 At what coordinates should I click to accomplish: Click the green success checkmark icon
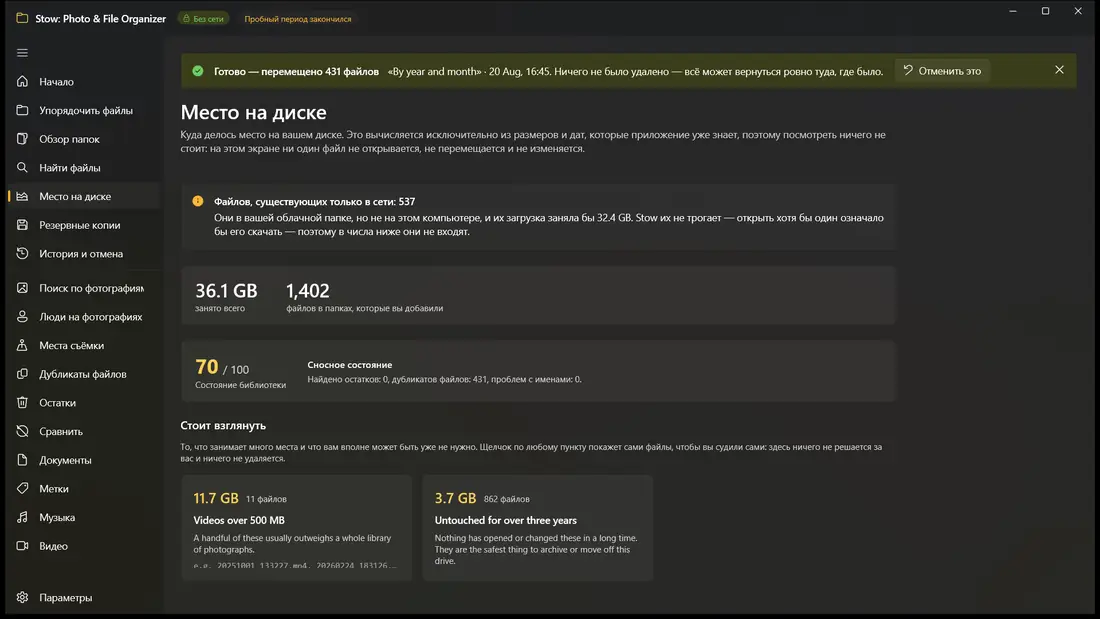pos(198,71)
